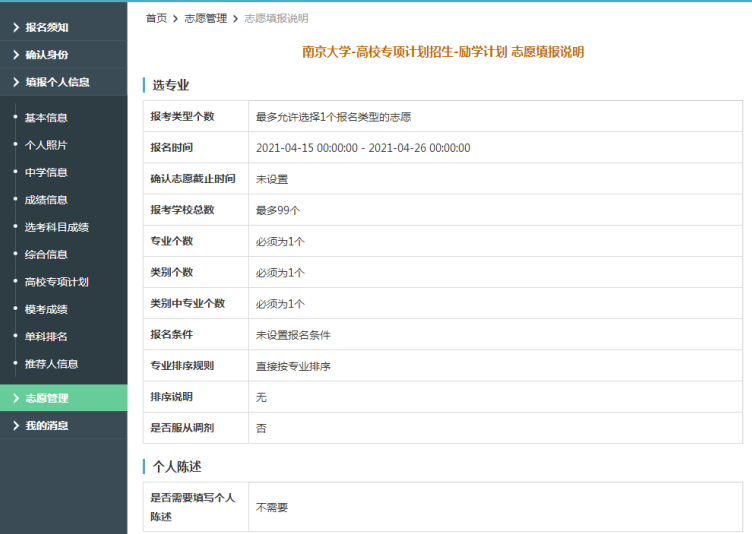
Task: Open 单科排名 submenu item
Action: [x=46, y=336]
